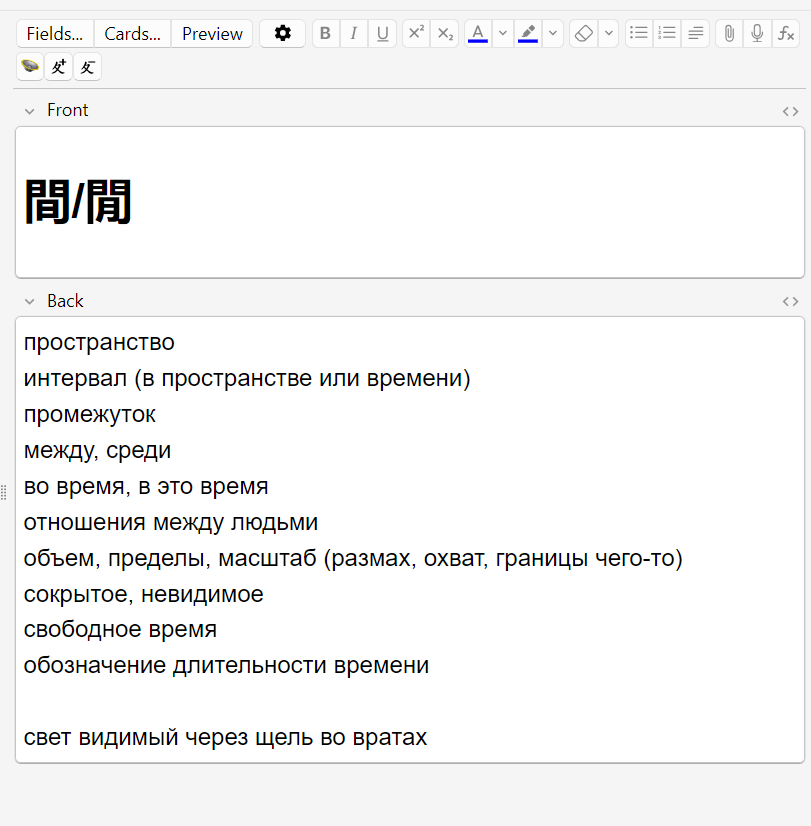This screenshot has height=826, width=811.
Task: Open highlight color picker dropdown
Action: click(553, 34)
